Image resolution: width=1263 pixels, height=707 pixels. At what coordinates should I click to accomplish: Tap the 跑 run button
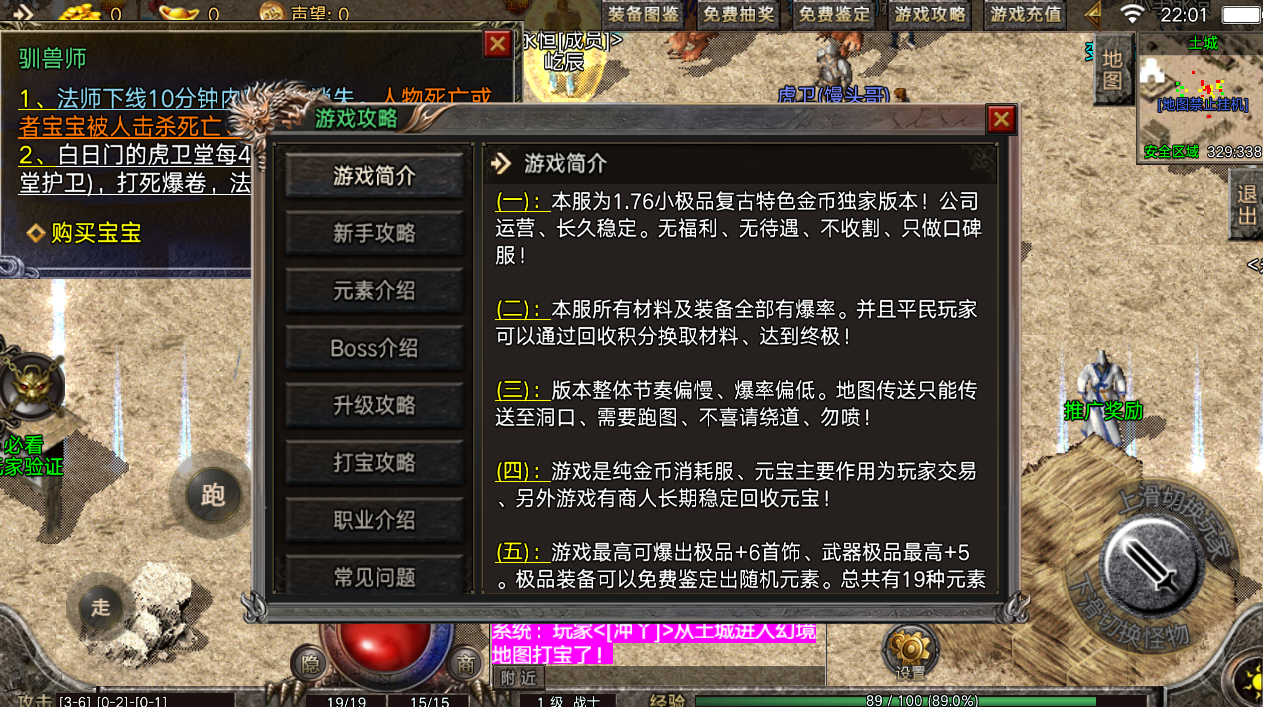[212, 494]
